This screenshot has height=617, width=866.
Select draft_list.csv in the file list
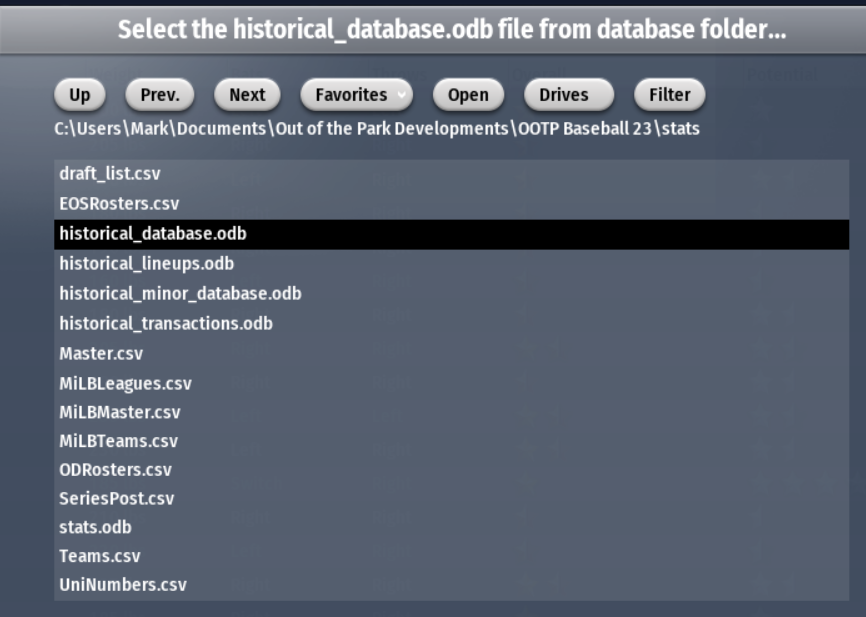pos(110,174)
